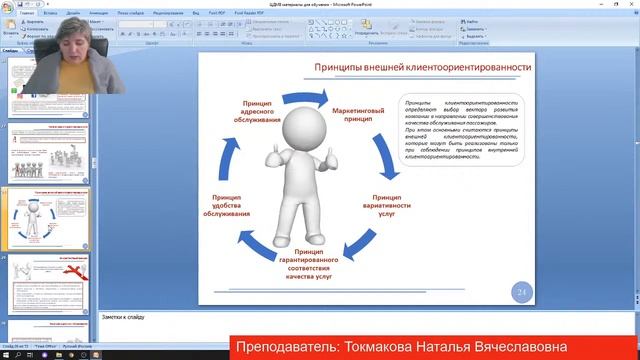Justify paragraph text
Viewport: 640px width, 360px height.
(x=223, y=34)
